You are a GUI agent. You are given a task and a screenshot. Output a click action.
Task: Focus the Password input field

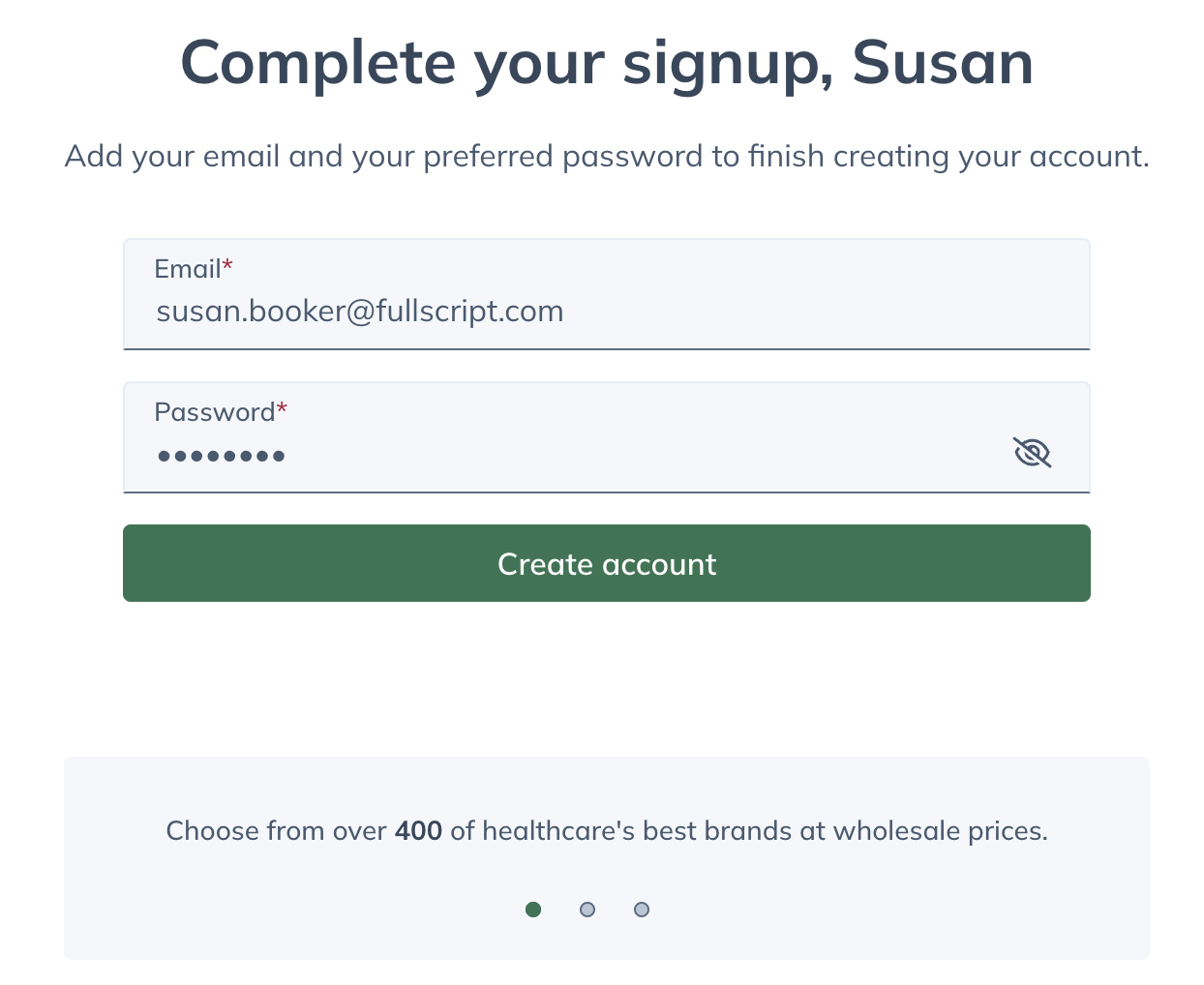pyautogui.click(x=607, y=437)
